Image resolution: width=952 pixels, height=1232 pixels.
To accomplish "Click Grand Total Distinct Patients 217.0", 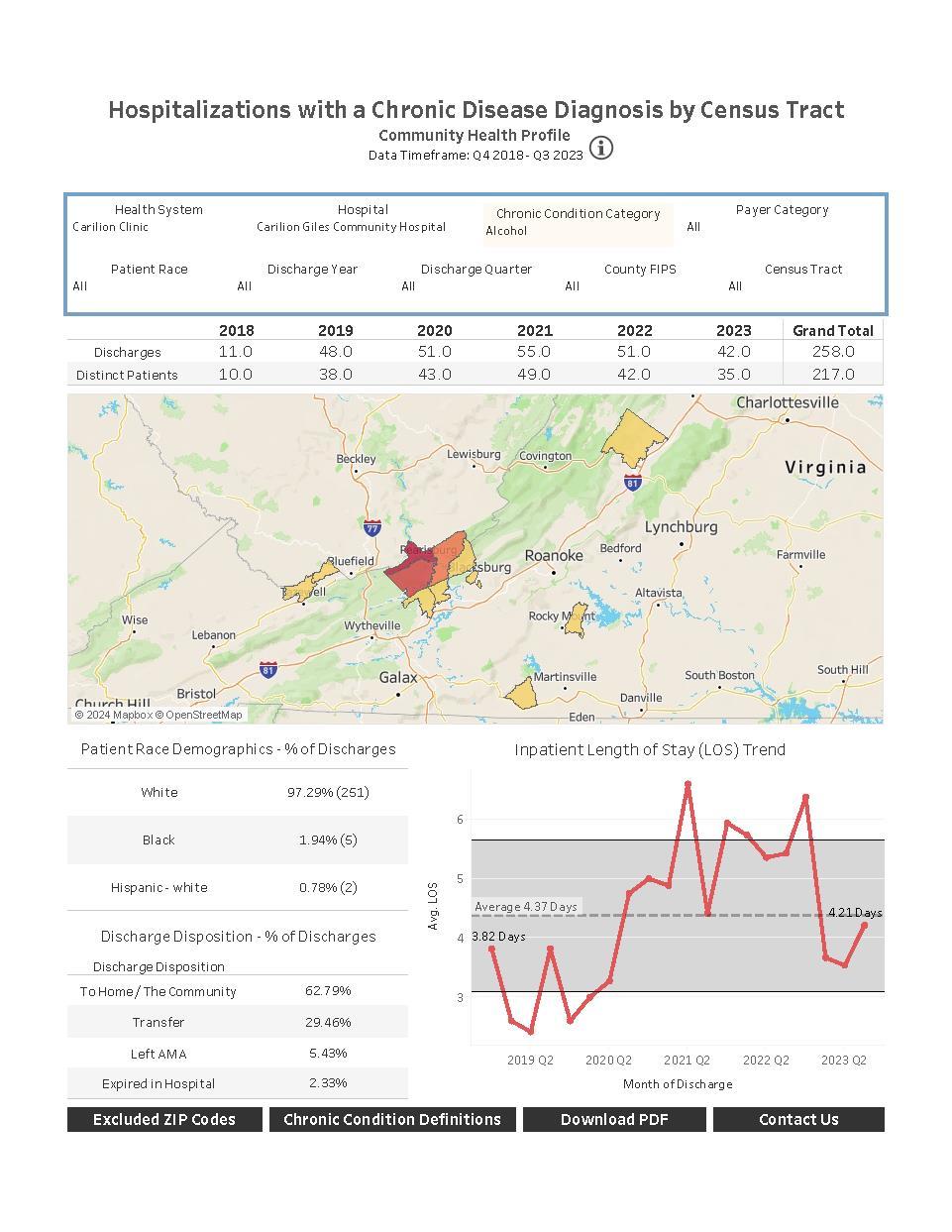I will (833, 375).
